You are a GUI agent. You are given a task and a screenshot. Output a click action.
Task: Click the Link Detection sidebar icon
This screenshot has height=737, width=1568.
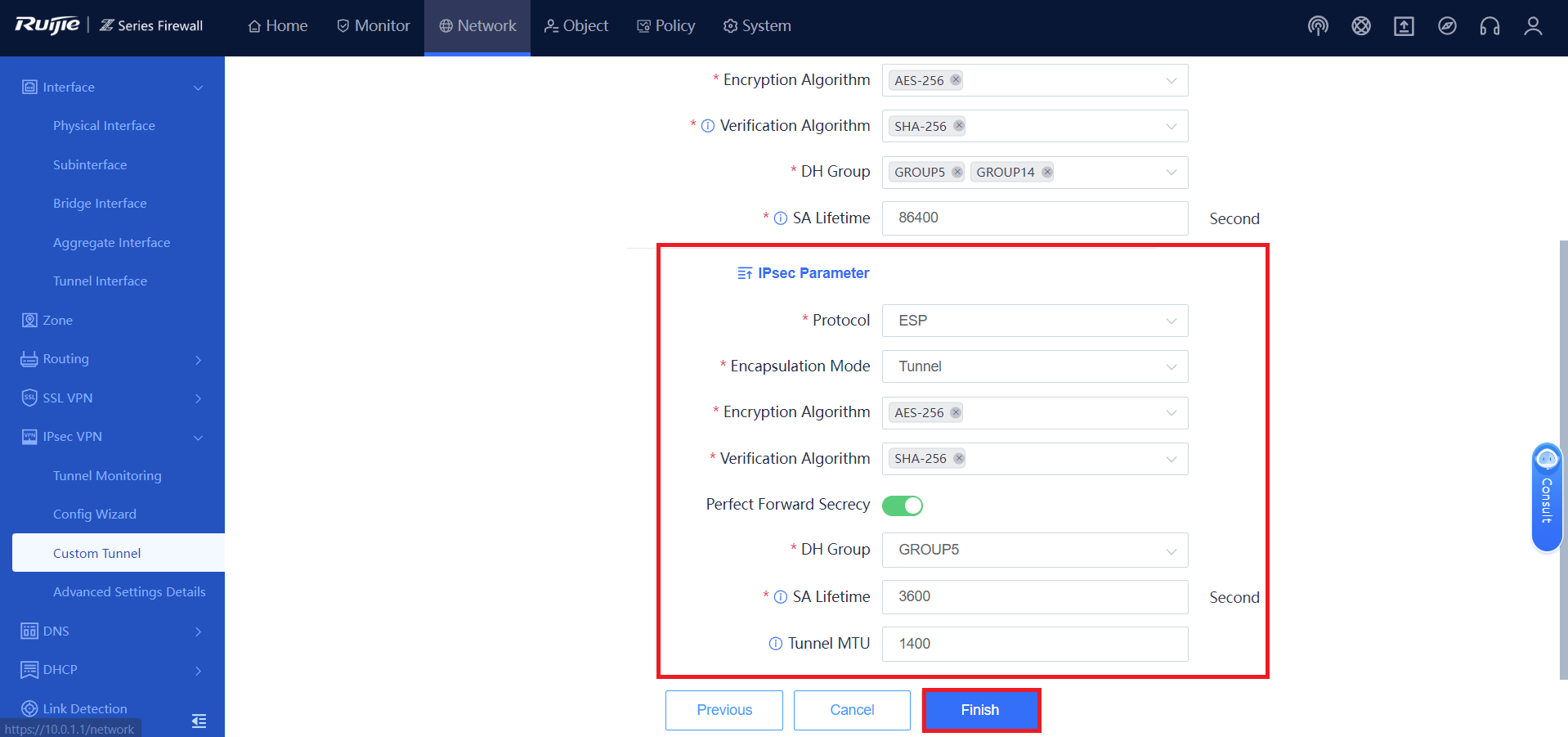coord(29,708)
